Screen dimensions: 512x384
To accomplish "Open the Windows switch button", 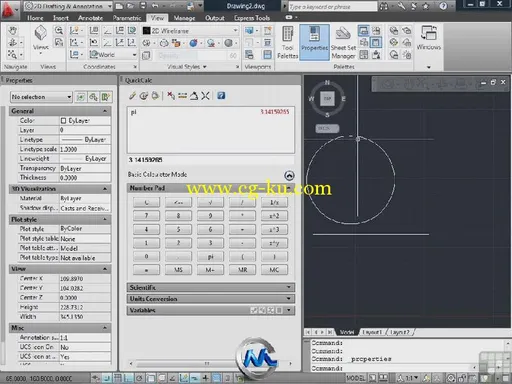I will pos(429,38).
